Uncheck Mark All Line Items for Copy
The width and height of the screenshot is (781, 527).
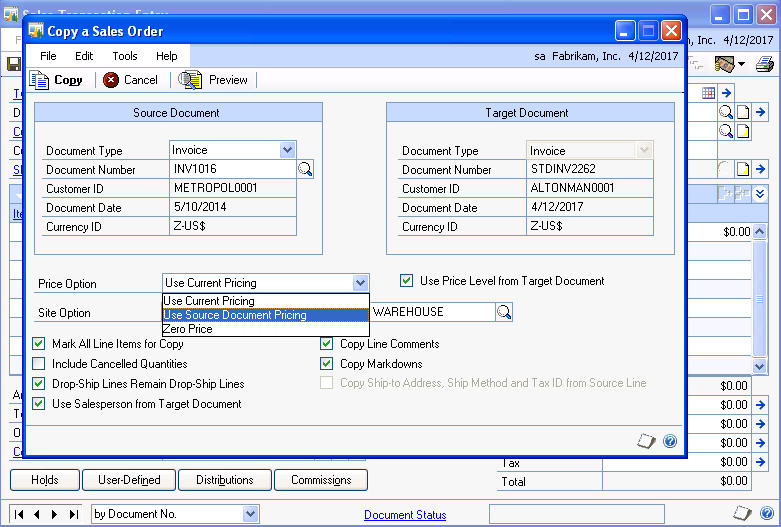pos(39,344)
